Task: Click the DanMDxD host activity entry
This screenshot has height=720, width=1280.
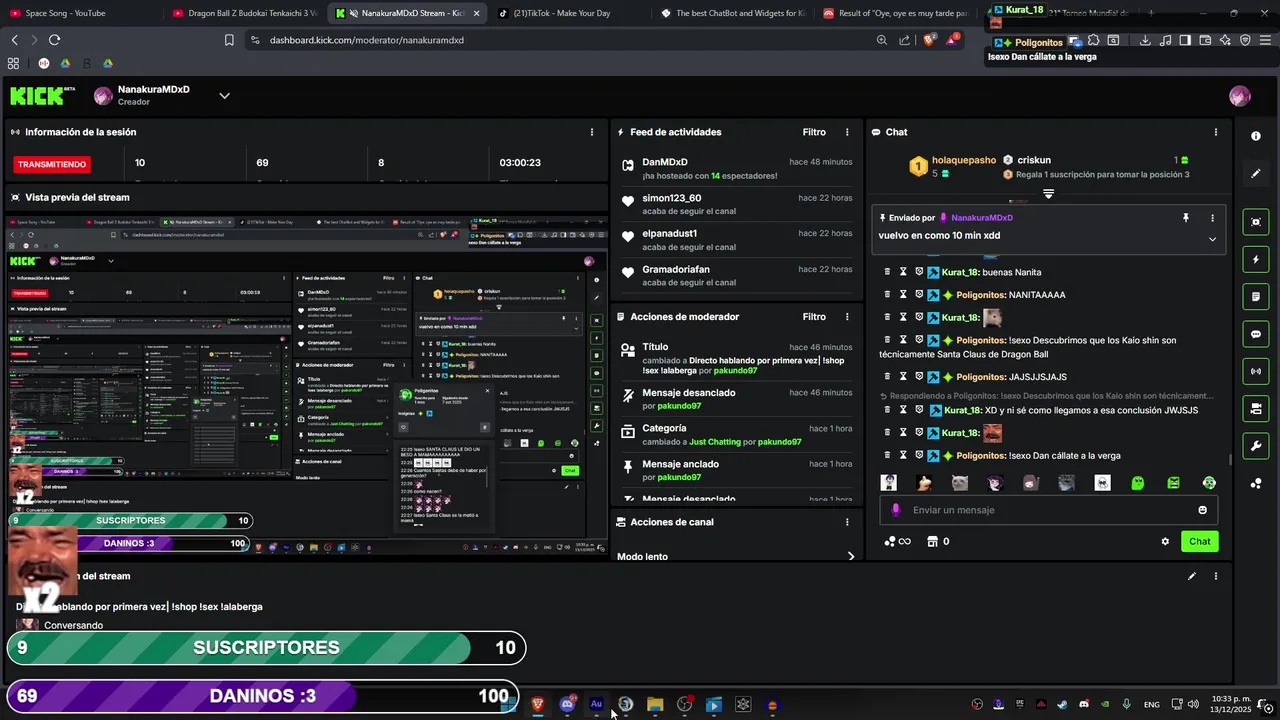Action: pos(737,168)
